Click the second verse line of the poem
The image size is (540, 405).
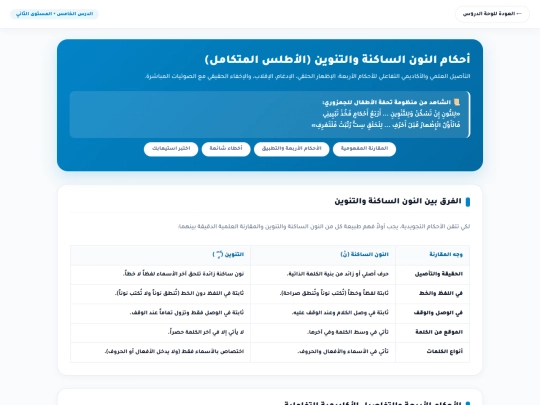(x=386, y=125)
